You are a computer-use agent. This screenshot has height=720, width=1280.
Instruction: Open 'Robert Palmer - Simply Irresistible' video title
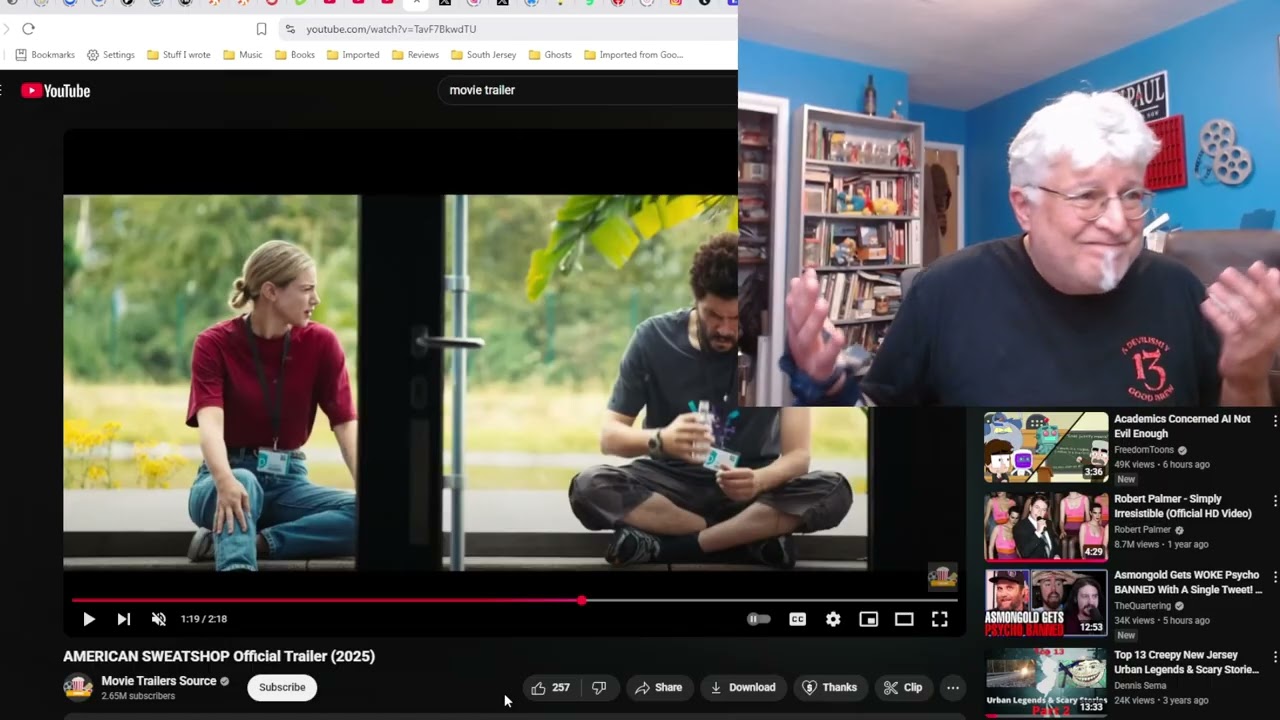click(x=1183, y=506)
